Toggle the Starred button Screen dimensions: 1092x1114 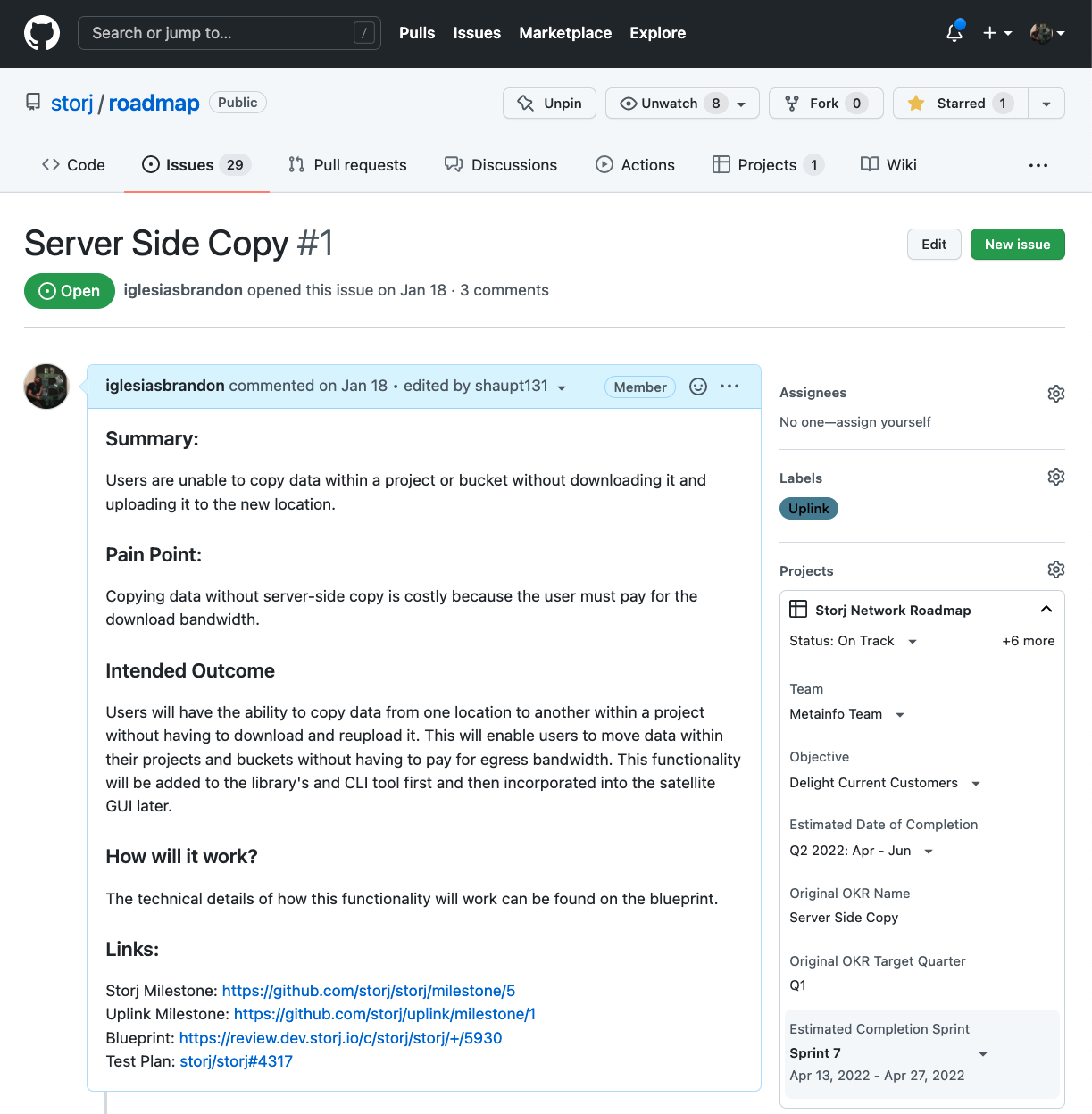click(961, 104)
